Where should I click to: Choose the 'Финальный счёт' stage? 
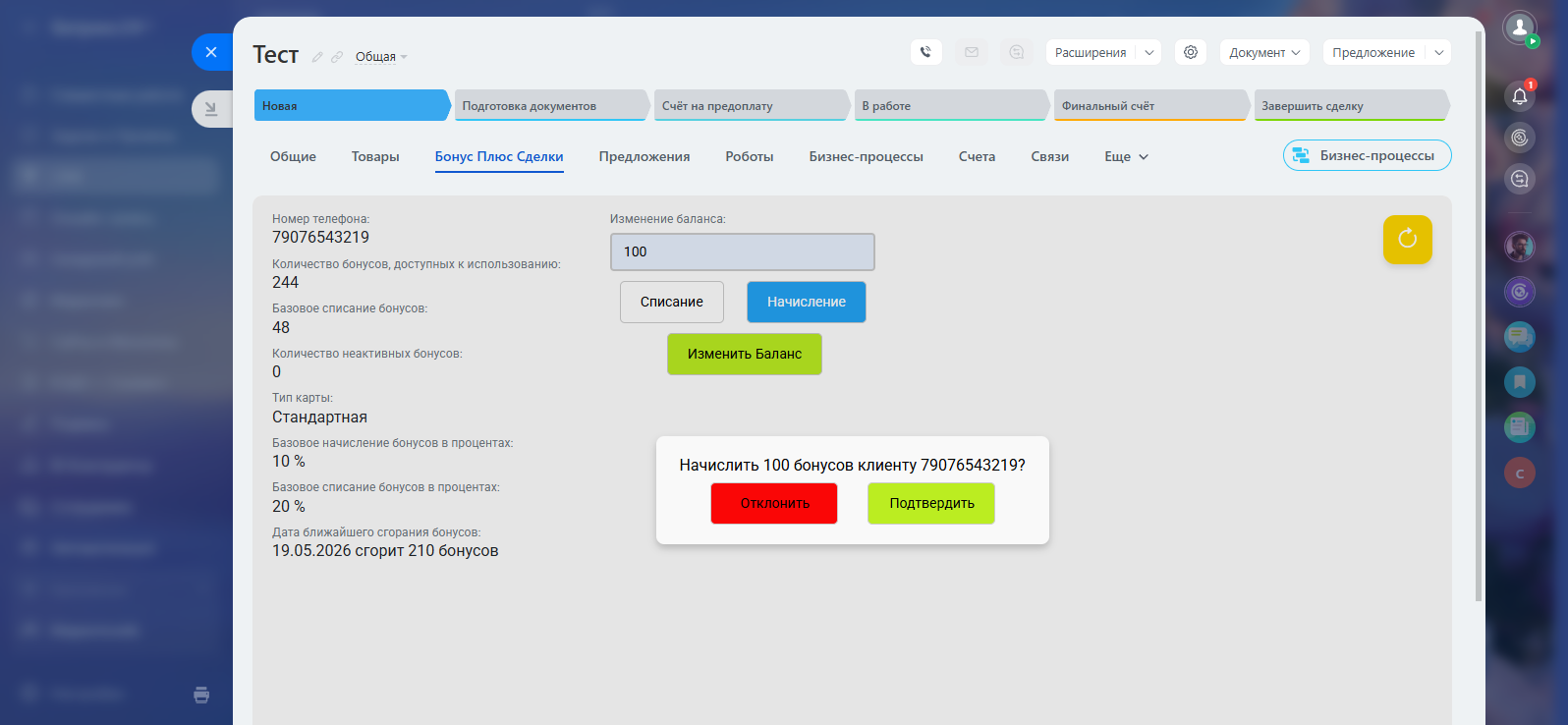pos(1151,105)
